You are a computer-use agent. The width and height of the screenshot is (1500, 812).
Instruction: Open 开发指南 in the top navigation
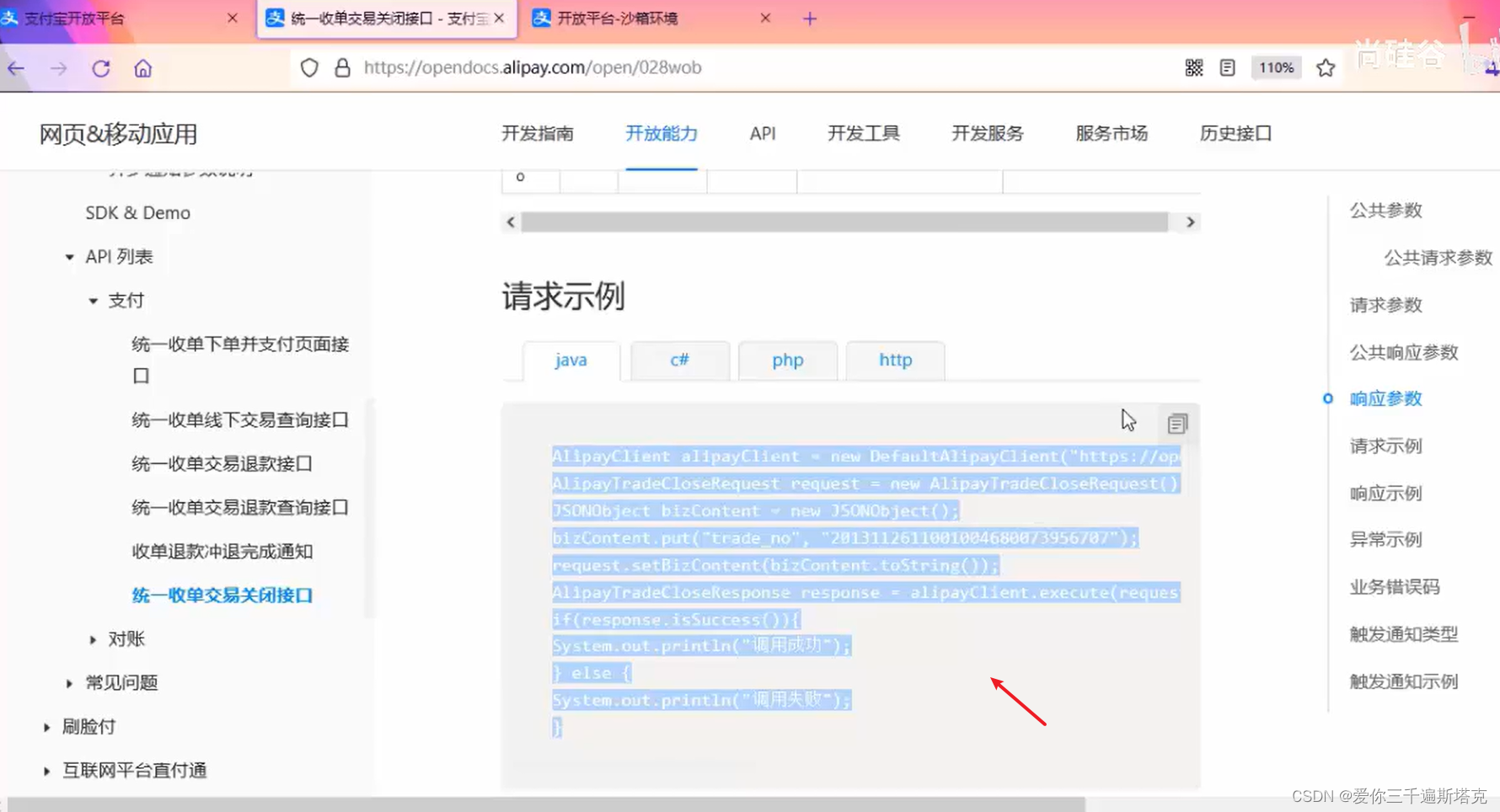[x=538, y=133]
